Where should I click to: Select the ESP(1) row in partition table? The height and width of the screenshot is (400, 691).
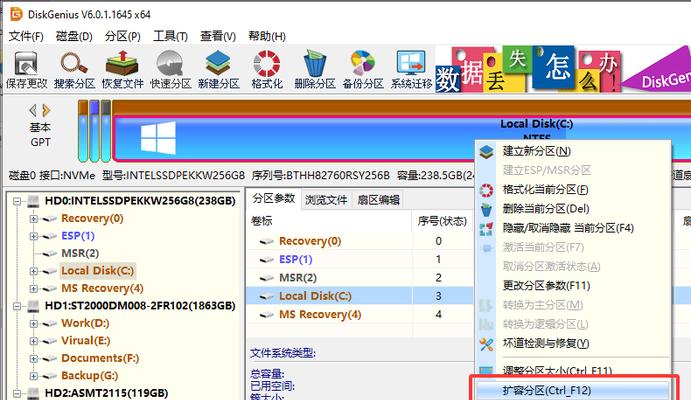click(359, 259)
